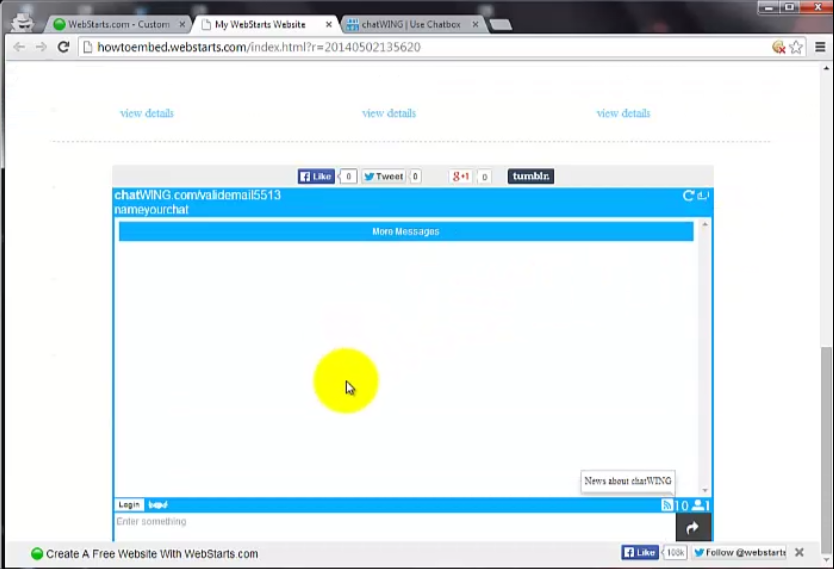Click the page scrollbar up arrow
The image size is (834, 569).
point(826,68)
